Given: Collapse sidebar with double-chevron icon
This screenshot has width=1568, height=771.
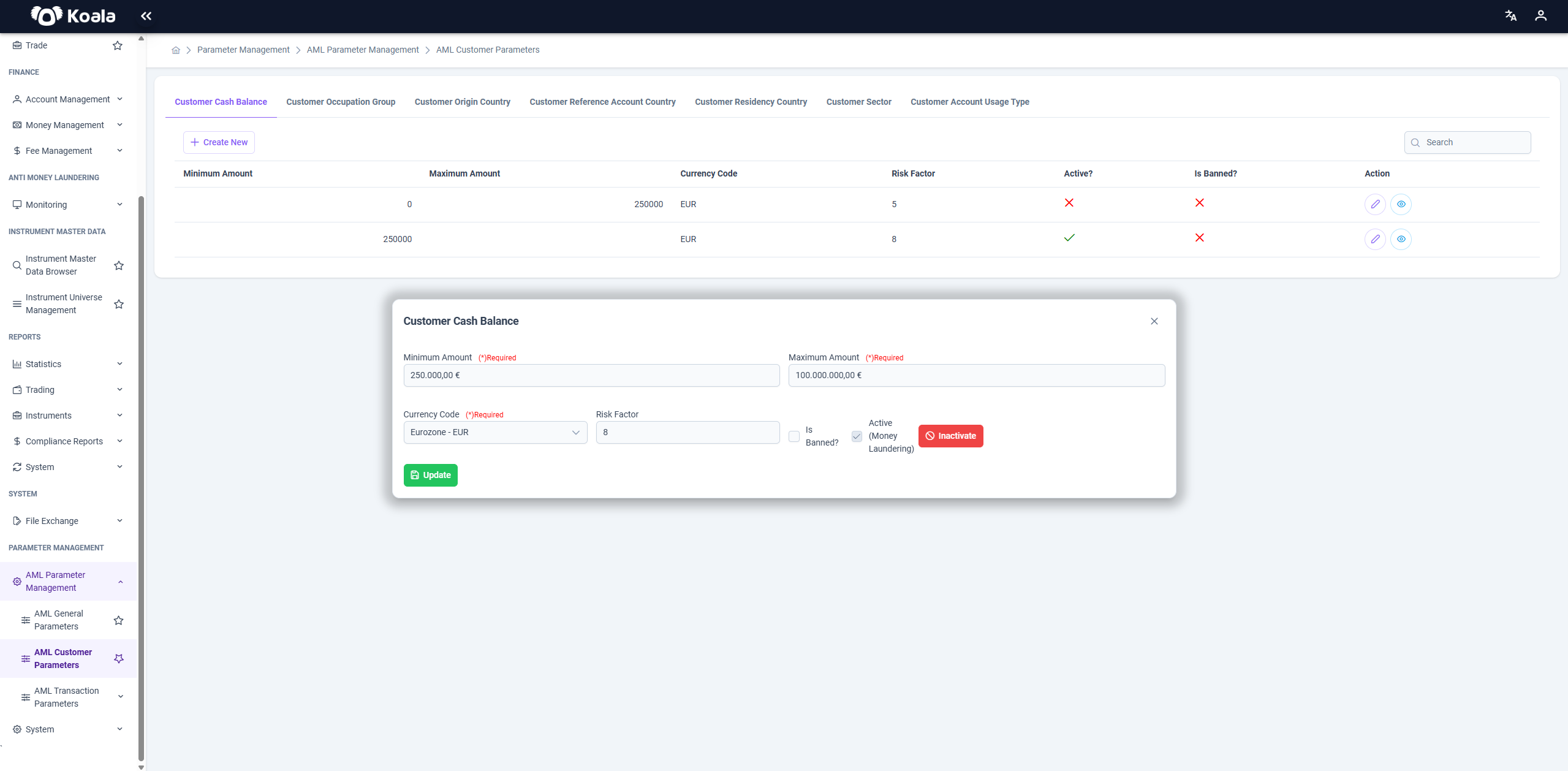Looking at the screenshot, I should tap(146, 16).
